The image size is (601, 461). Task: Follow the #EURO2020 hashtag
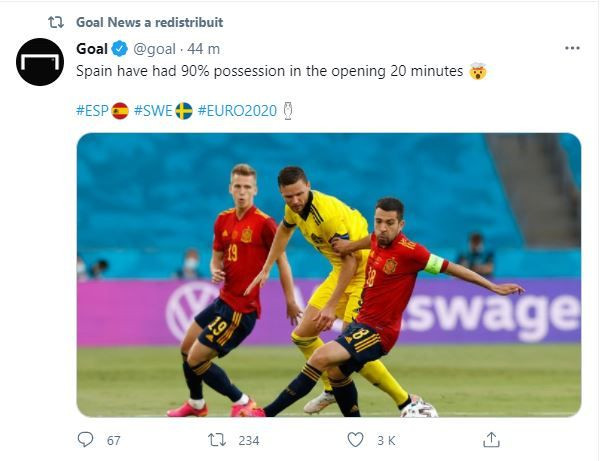coord(237,110)
